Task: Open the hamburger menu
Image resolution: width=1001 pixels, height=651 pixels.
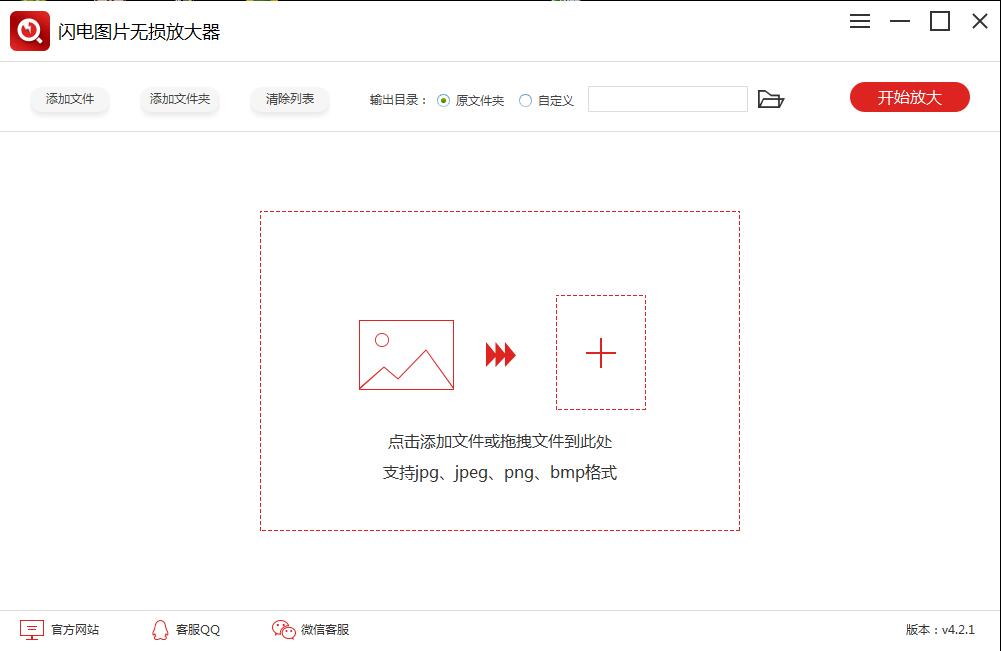Action: (x=859, y=21)
